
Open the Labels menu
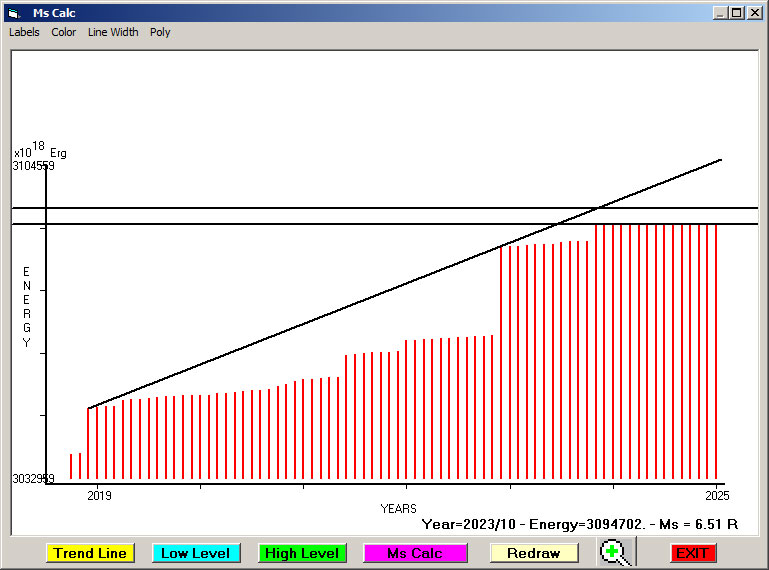click(x=24, y=32)
